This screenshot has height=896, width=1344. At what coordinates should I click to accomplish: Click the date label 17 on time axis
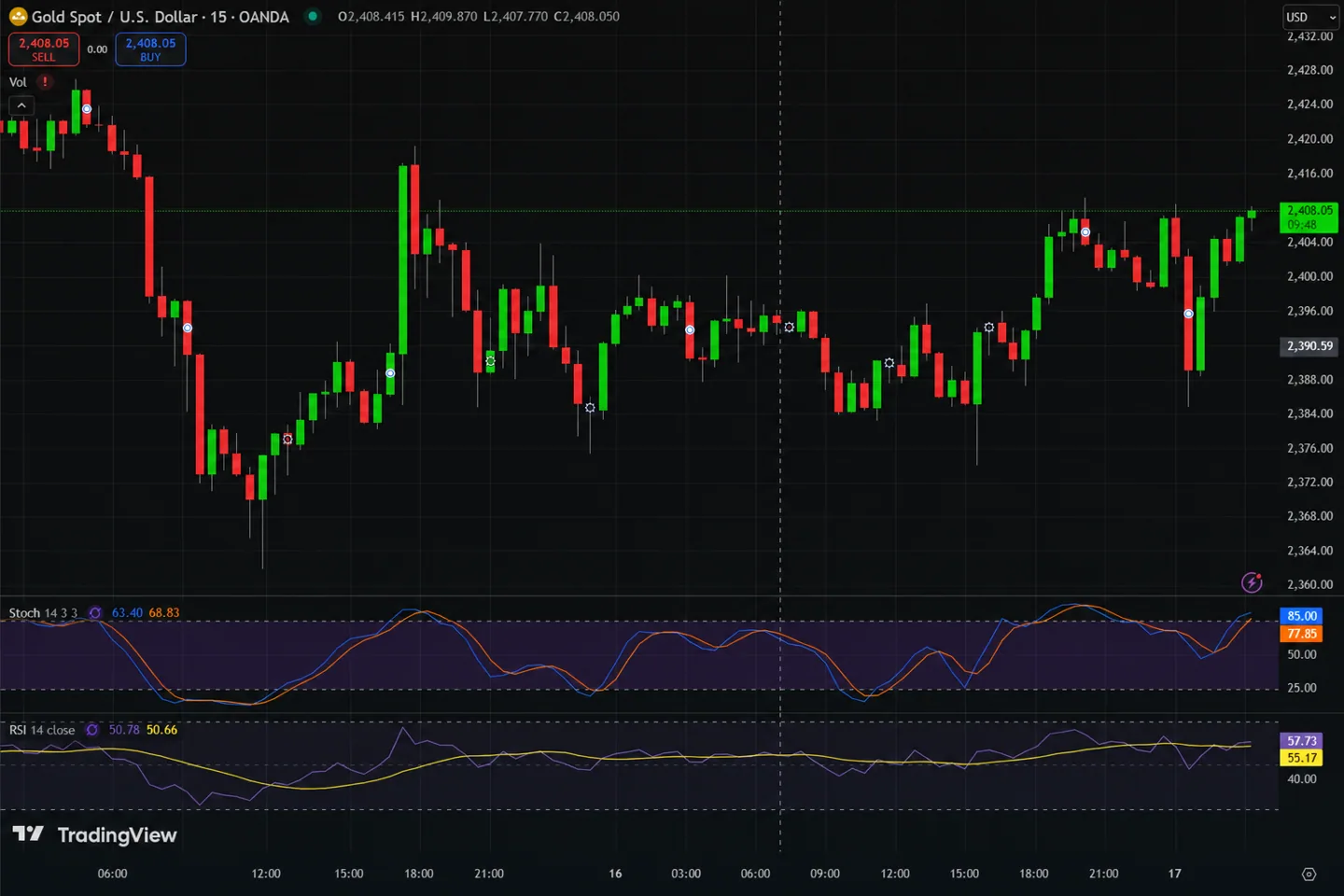point(1174,874)
